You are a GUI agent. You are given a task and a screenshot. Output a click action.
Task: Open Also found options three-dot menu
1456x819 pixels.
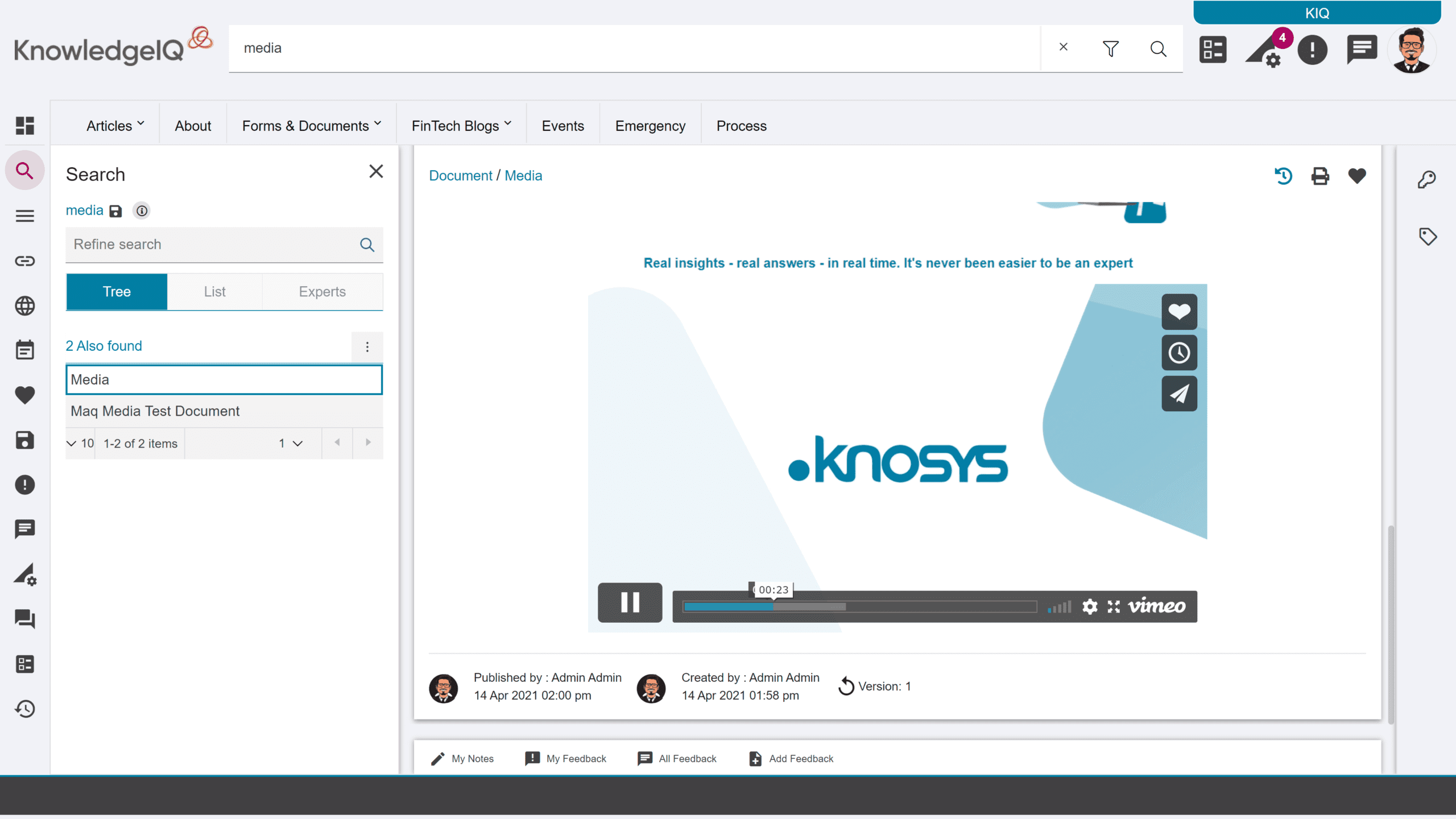(367, 347)
